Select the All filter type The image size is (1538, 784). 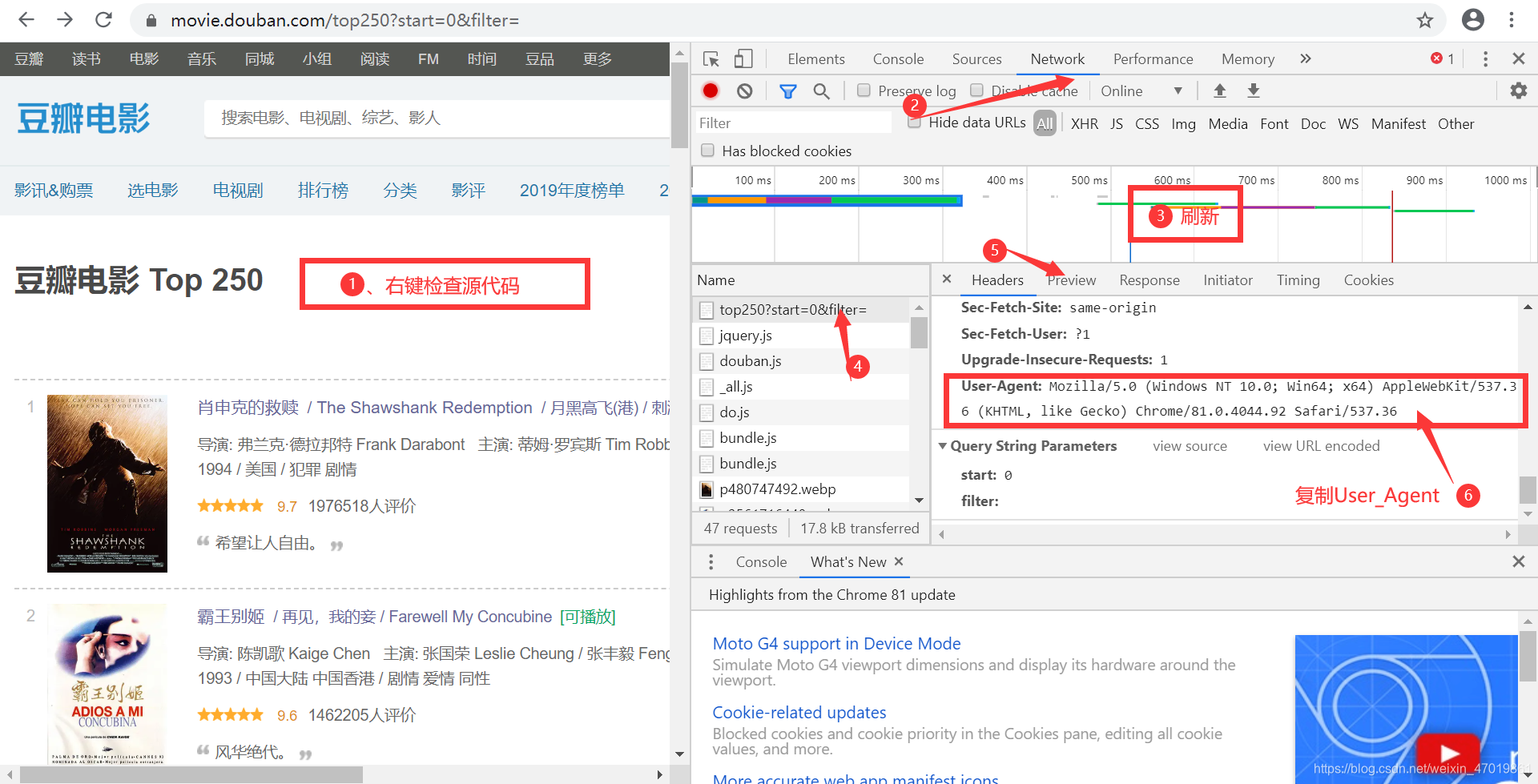click(1045, 123)
